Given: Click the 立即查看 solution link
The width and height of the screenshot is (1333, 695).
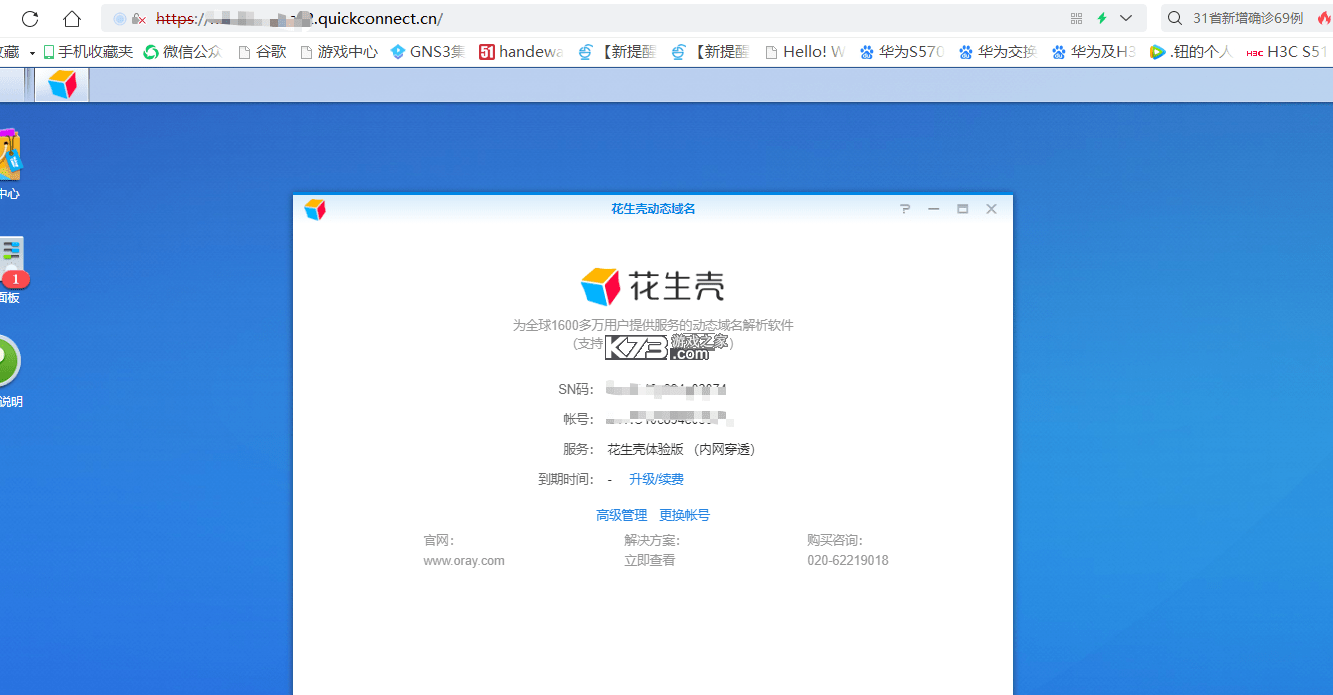Looking at the screenshot, I should click(x=650, y=561).
